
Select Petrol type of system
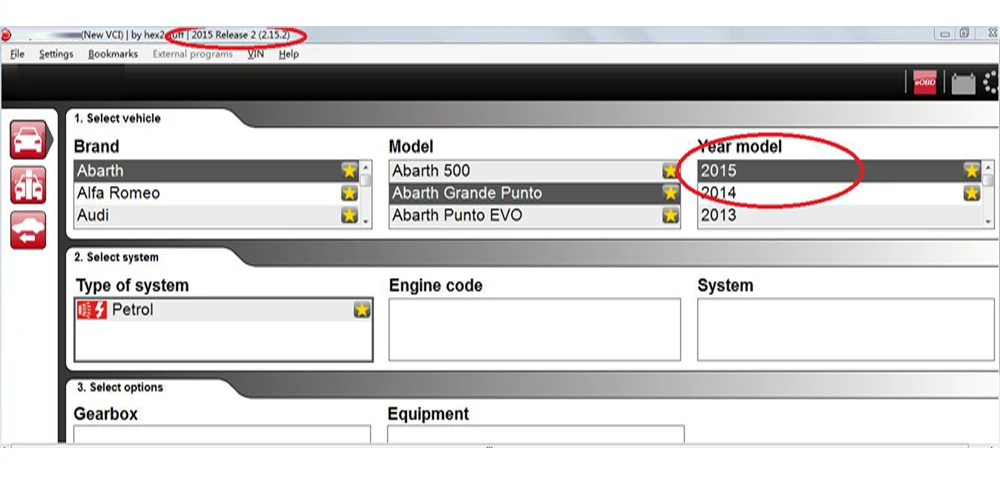pyautogui.click(x=223, y=311)
